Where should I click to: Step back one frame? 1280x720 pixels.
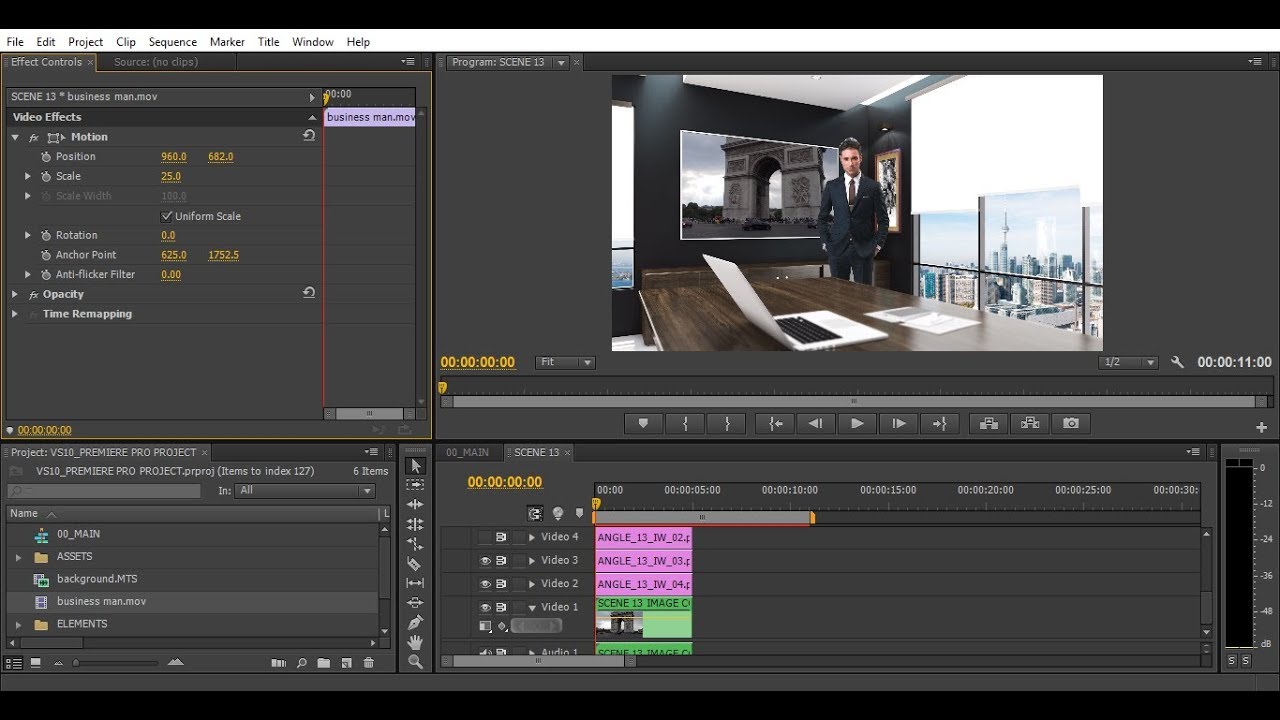click(x=816, y=424)
